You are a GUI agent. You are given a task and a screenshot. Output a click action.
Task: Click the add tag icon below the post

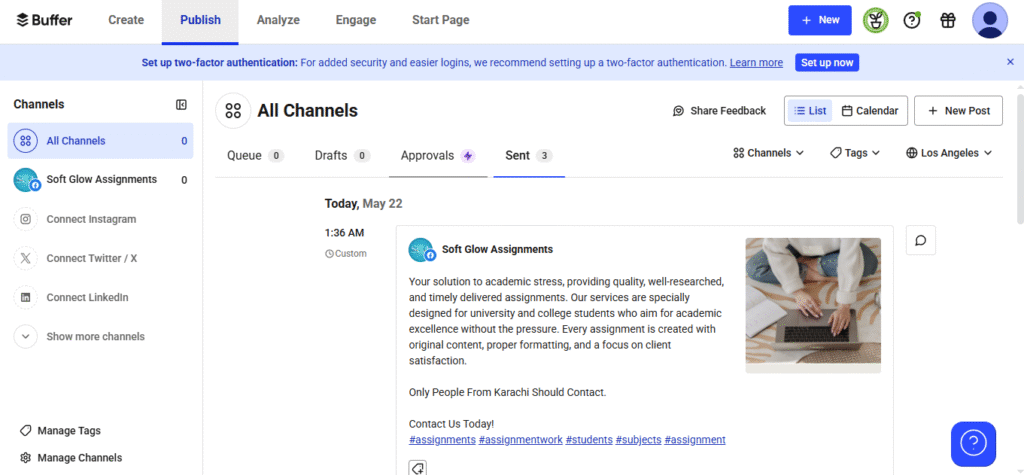[418, 468]
